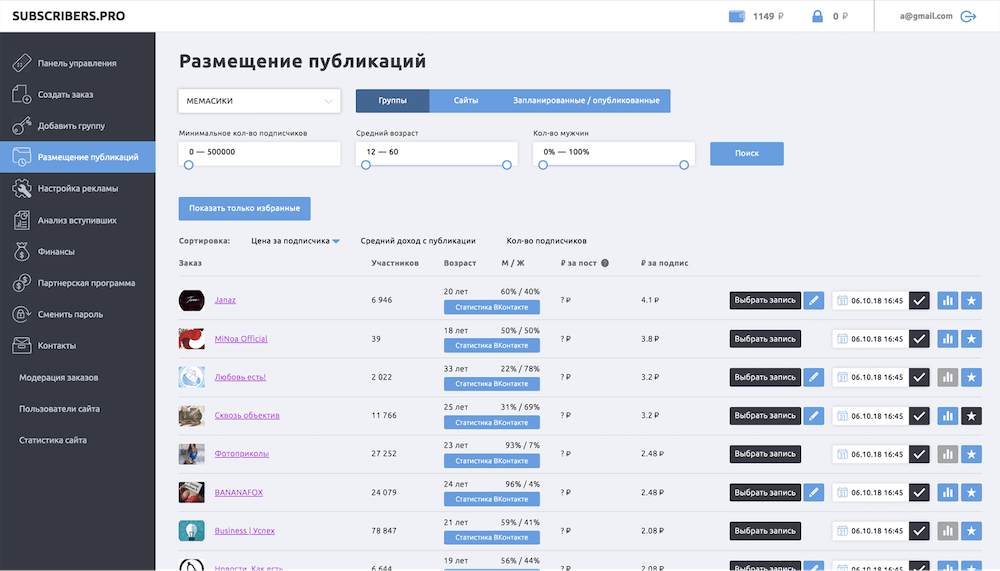Click the logout icon next to email
The image size is (1000, 571).
(968, 16)
